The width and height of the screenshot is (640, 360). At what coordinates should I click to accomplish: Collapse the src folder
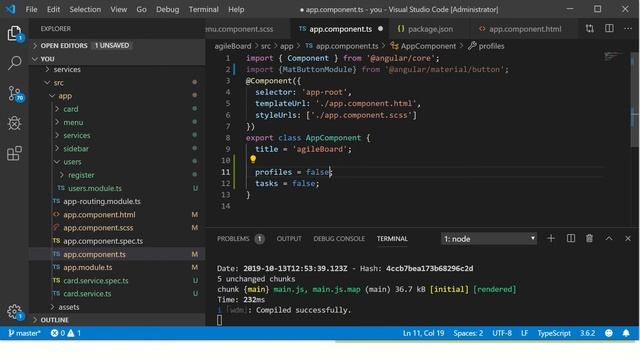(58, 82)
